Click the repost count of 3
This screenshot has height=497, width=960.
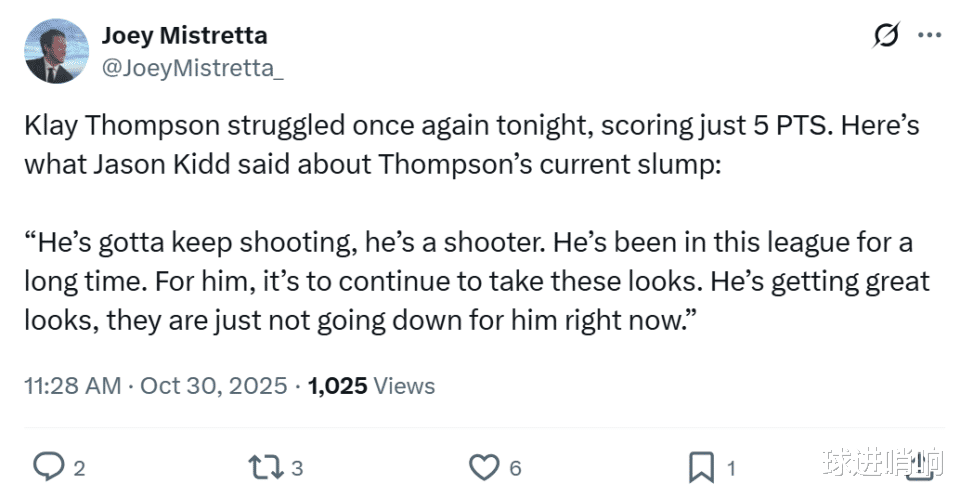click(297, 467)
